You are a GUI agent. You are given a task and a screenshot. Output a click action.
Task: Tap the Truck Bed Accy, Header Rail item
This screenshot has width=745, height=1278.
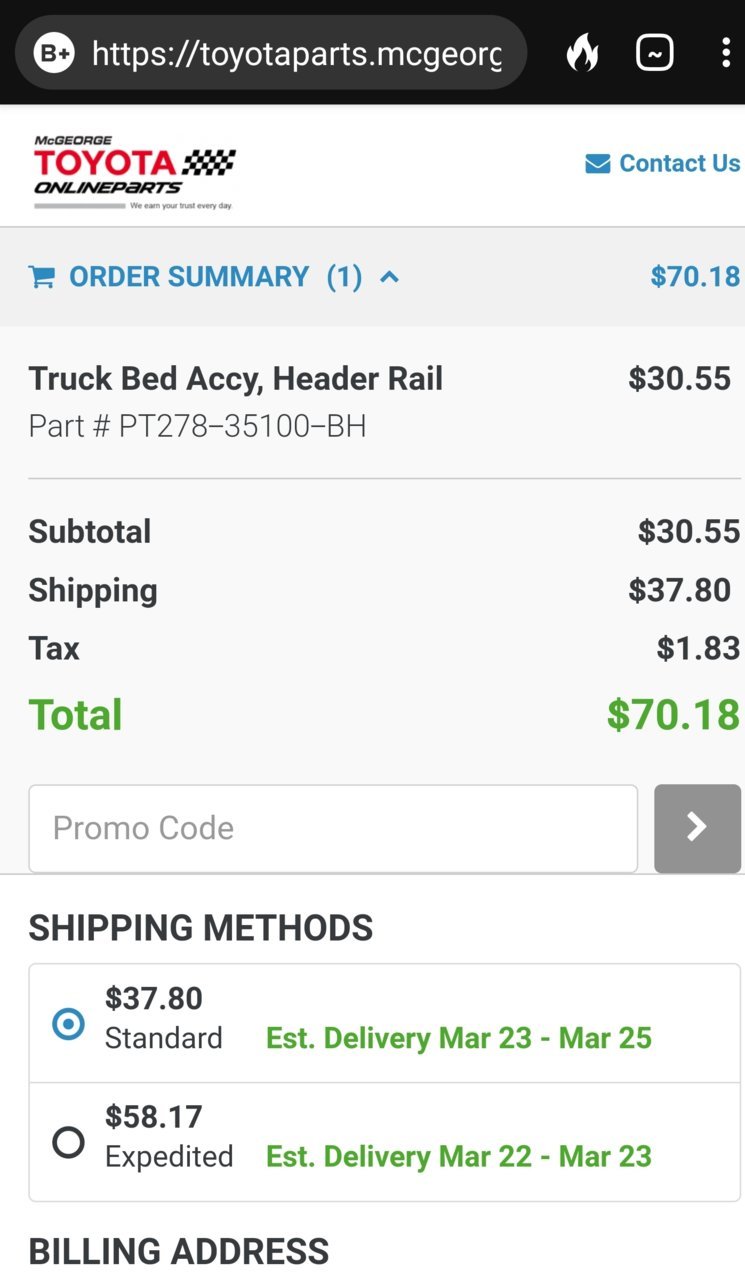[x=236, y=379]
